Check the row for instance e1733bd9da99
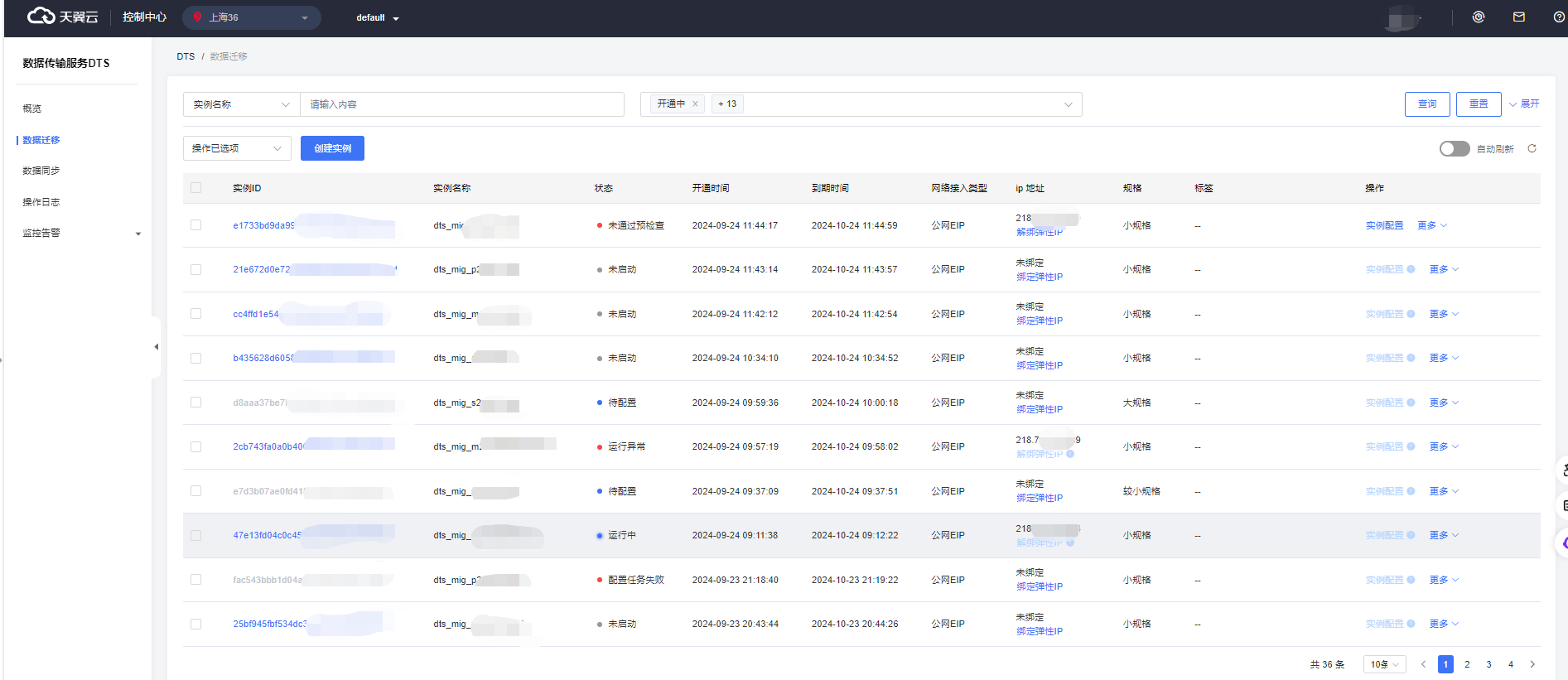The width and height of the screenshot is (1568, 680). click(196, 225)
